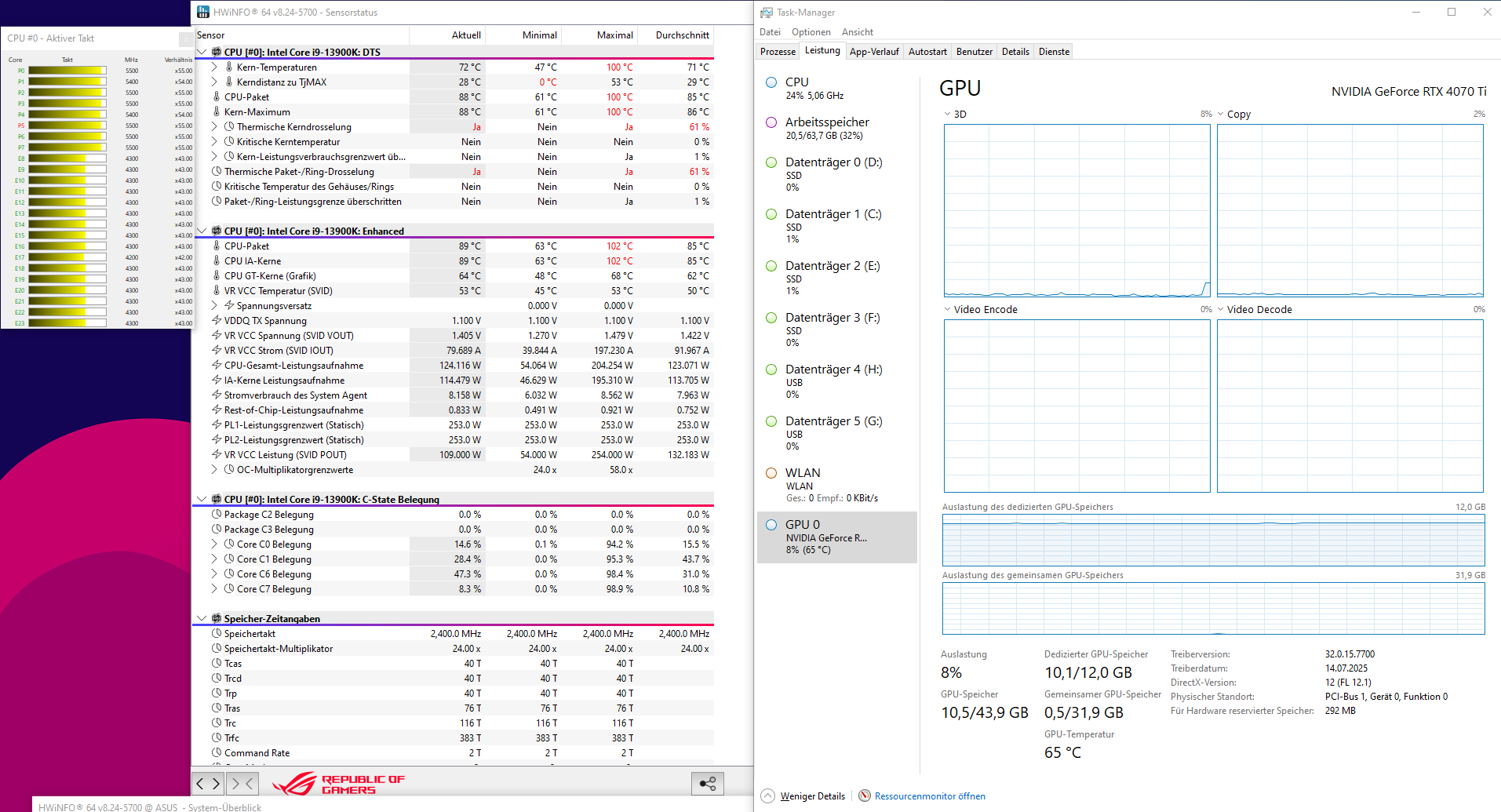Select GPU 0 in the performance sidebar
The image size is (1501, 812).
click(x=836, y=537)
